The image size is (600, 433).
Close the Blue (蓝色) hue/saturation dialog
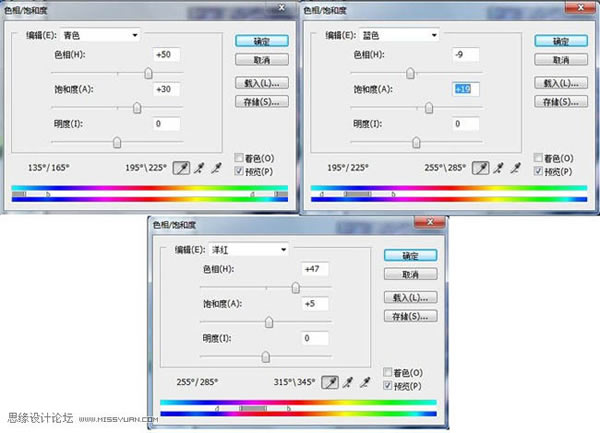[x=580, y=7]
